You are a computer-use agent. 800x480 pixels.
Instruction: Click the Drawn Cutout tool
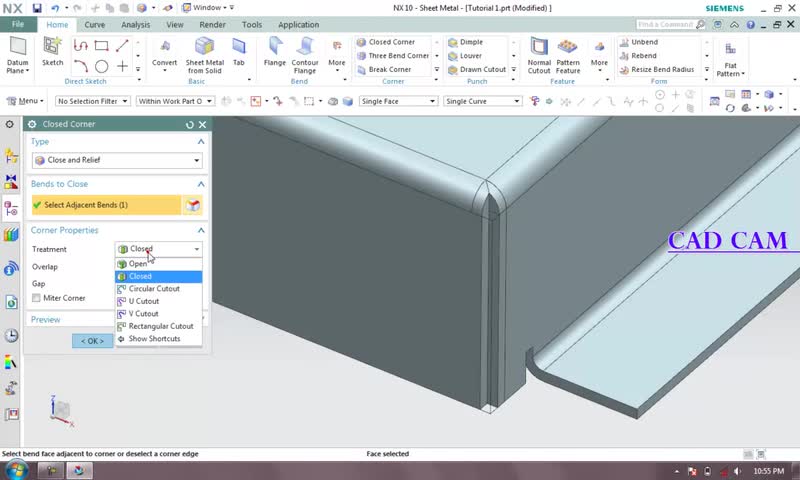pos(477,69)
